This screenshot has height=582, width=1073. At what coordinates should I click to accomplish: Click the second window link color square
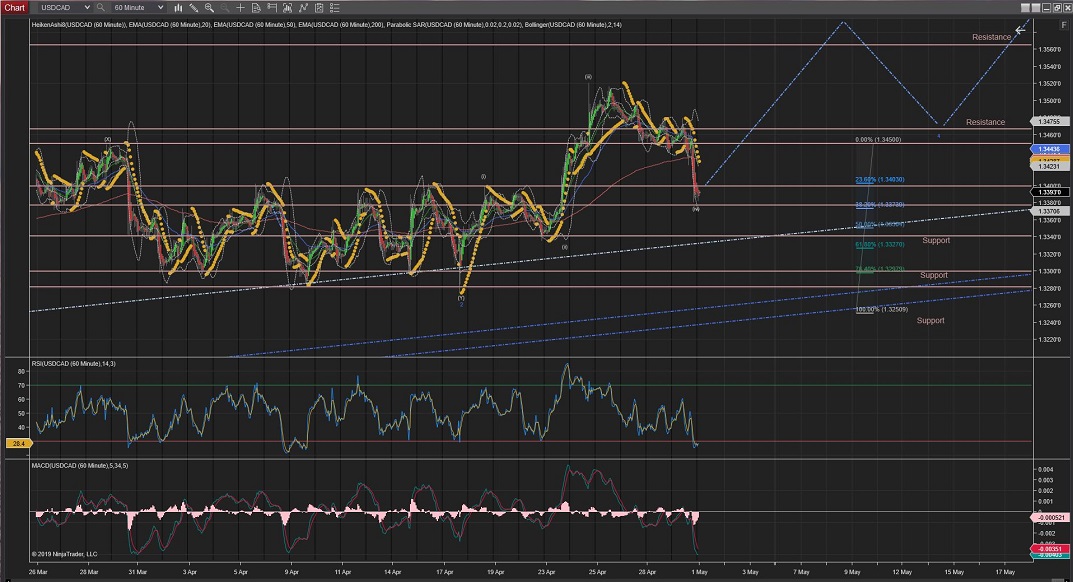[x=1035, y=8]
